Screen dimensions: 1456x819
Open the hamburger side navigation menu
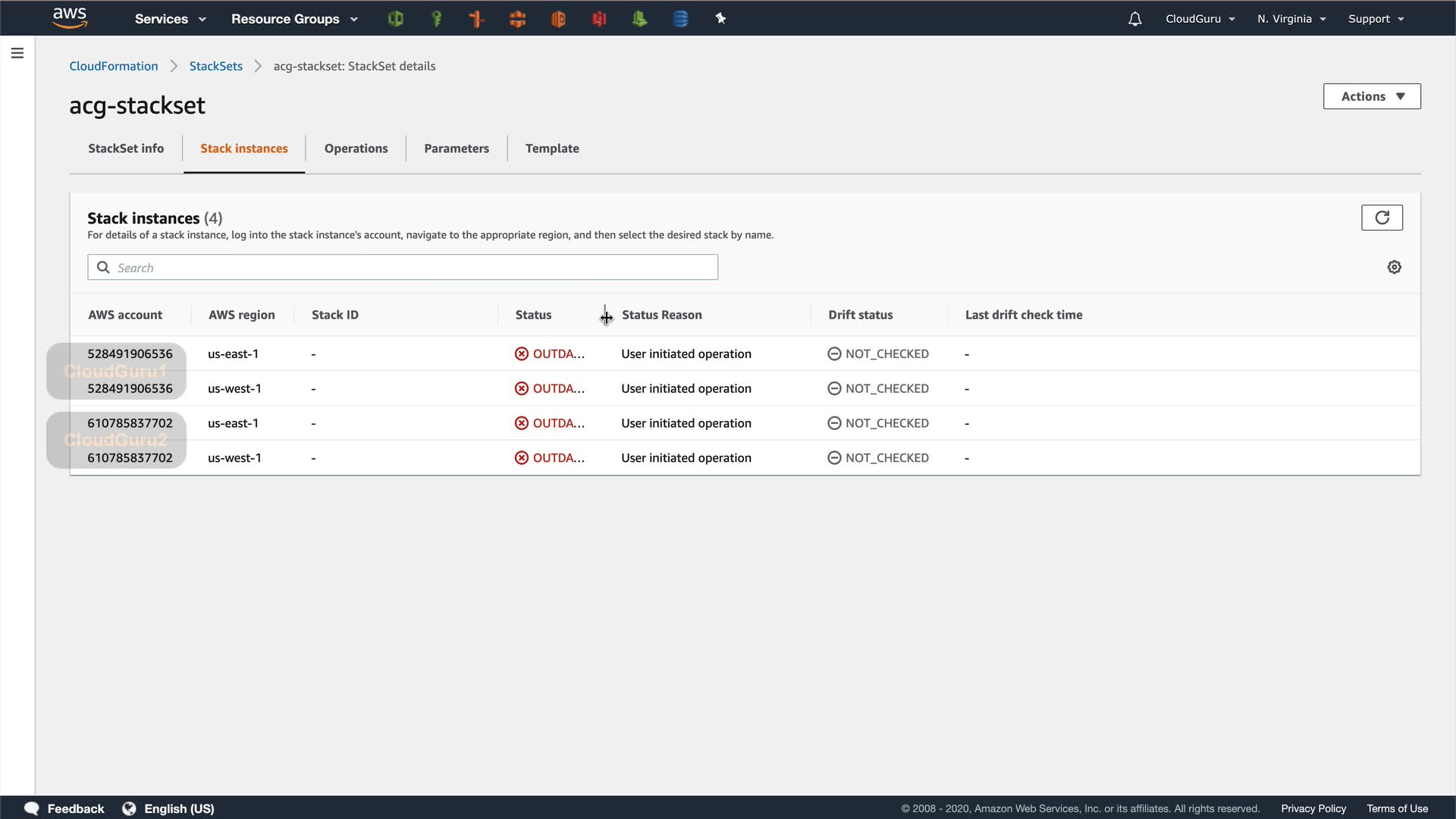tap(17, 53)
